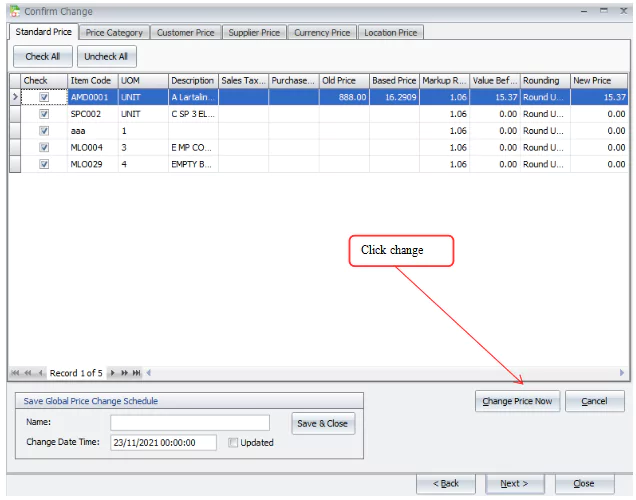Open the Currency Price tab

tap(322, 32)
